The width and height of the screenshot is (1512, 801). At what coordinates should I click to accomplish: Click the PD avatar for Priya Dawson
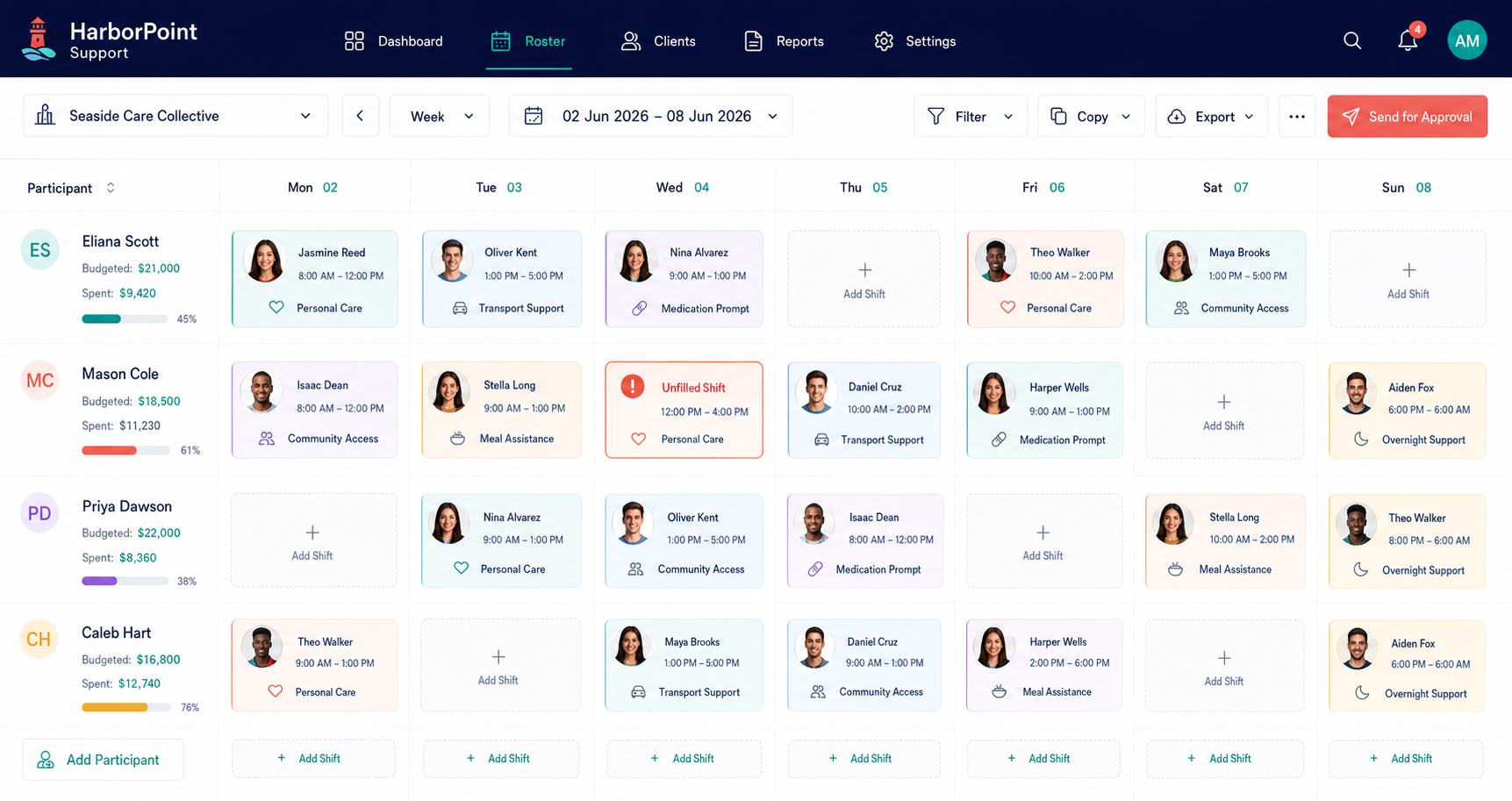39,513
